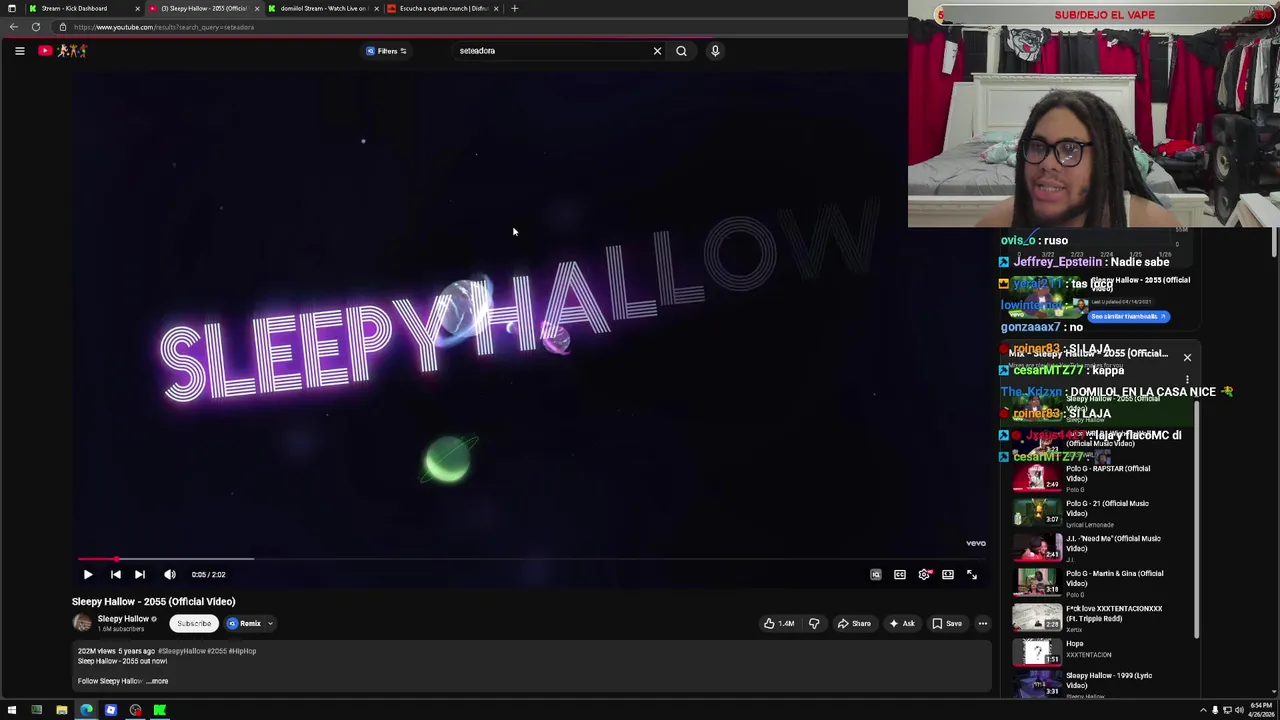1280x720 pixels.
Task: Open the Mix playlist three-dot options
Action: (1187, 381)
